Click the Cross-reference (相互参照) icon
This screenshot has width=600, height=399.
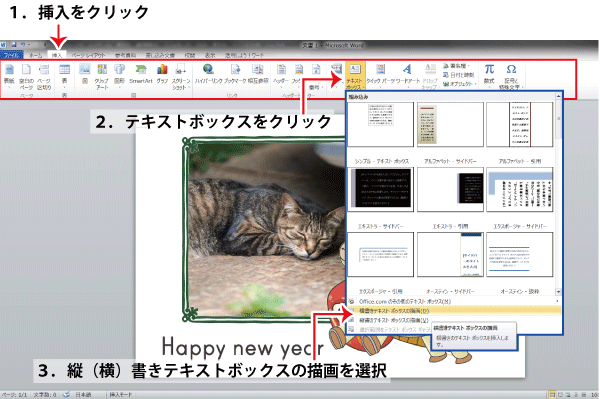(258, 69)
